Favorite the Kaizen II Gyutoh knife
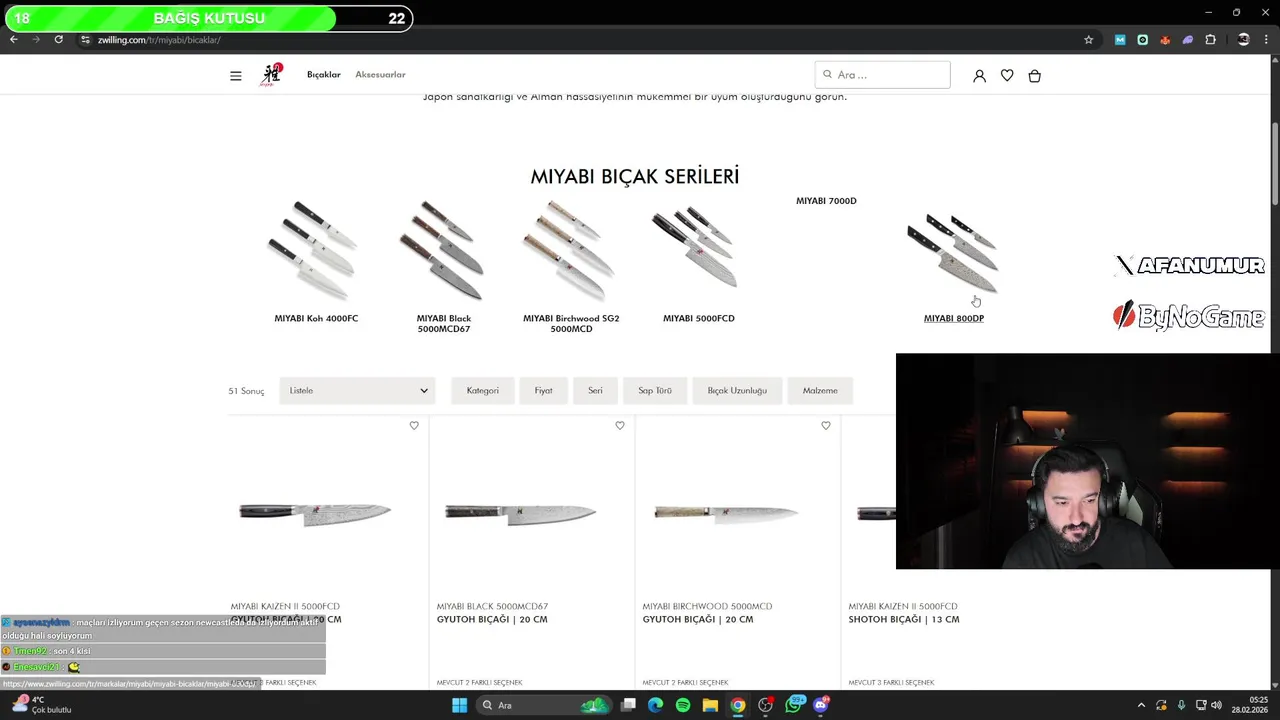1280x720 pixels. pos(414,426)
